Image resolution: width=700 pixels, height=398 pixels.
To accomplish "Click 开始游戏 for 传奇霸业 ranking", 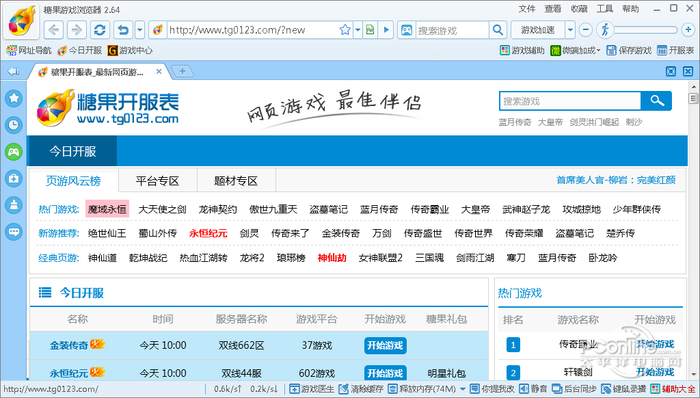I will pyautogui.click(x=655, y=344).
